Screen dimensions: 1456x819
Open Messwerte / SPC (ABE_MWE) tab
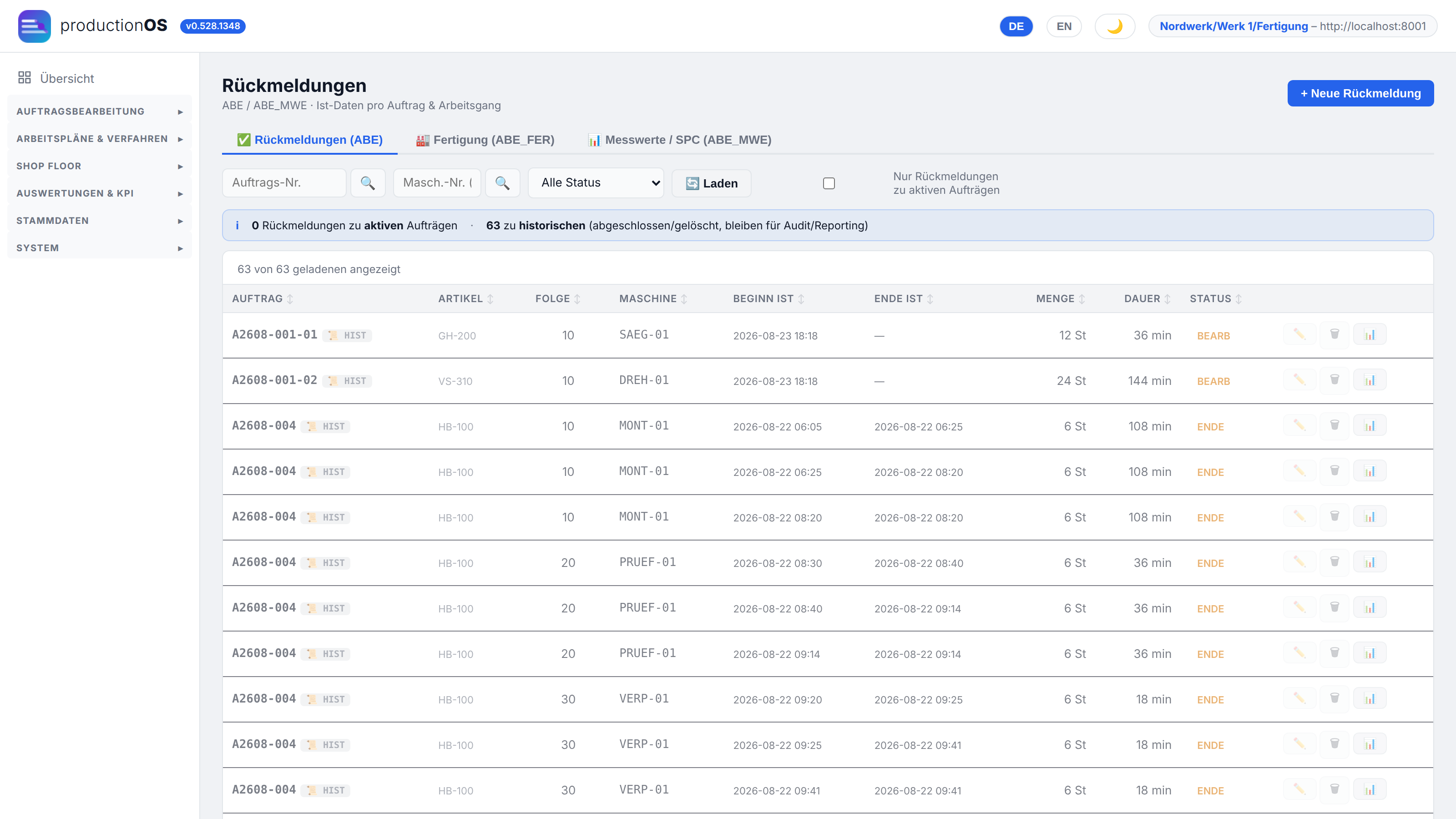click(679, 140)
